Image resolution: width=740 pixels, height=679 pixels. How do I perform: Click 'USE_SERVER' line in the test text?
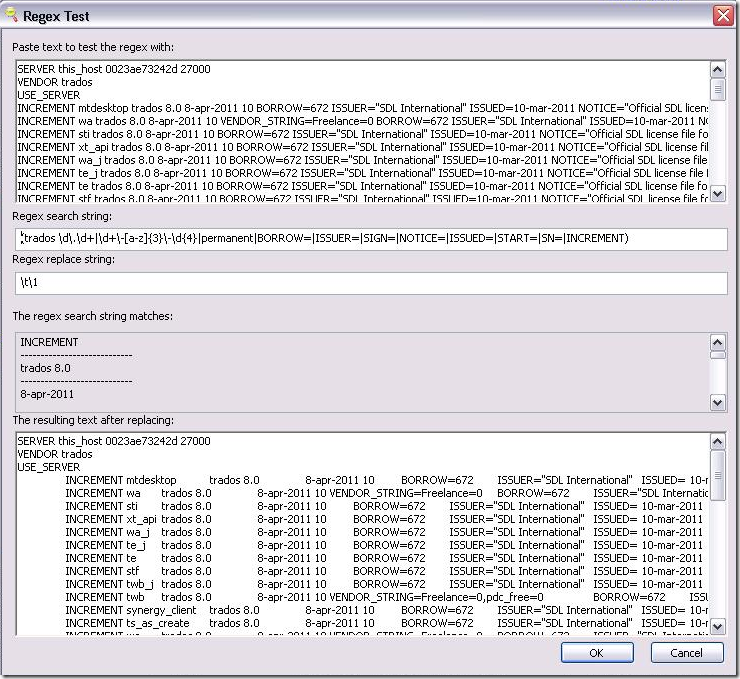(49, 95)
